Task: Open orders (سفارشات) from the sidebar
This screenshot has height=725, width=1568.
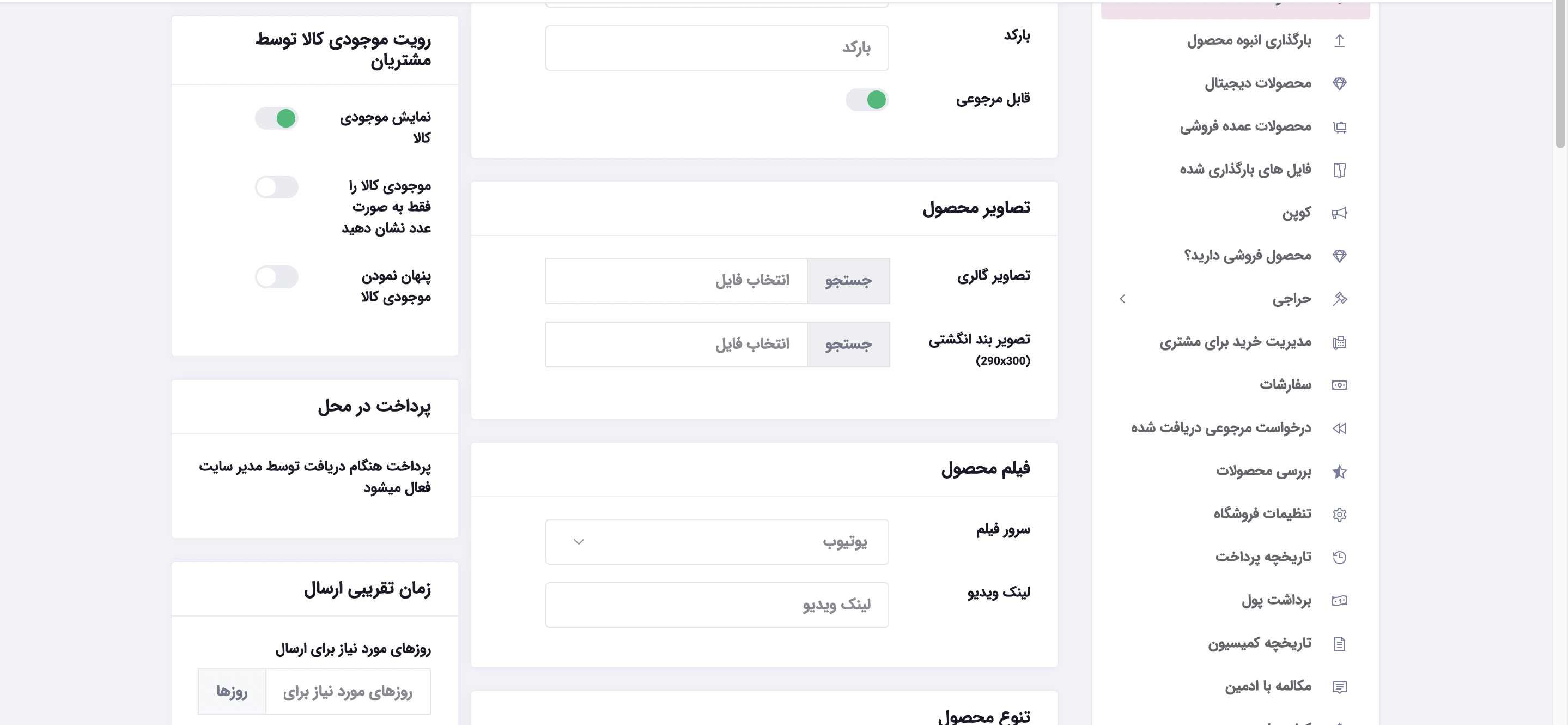Action: pyautogui.click(x=1289, y=384)
